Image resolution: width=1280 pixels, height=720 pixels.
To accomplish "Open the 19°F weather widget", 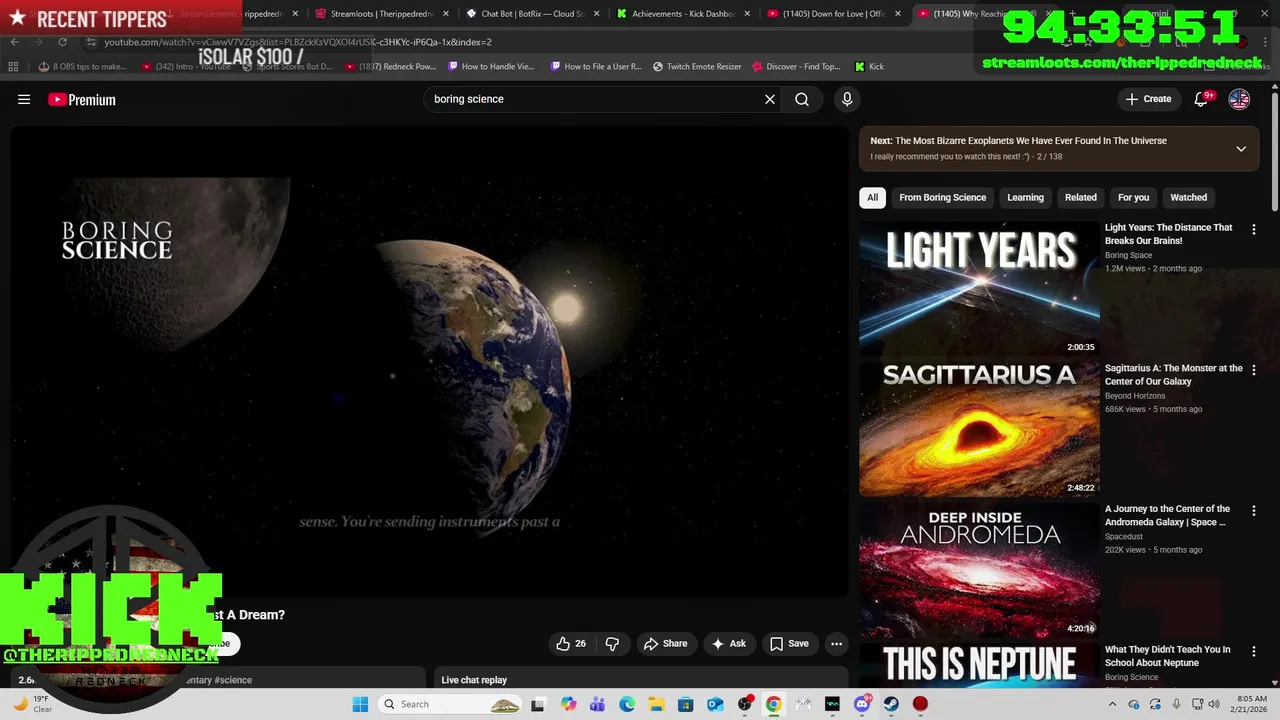I will tap(32, 704).
